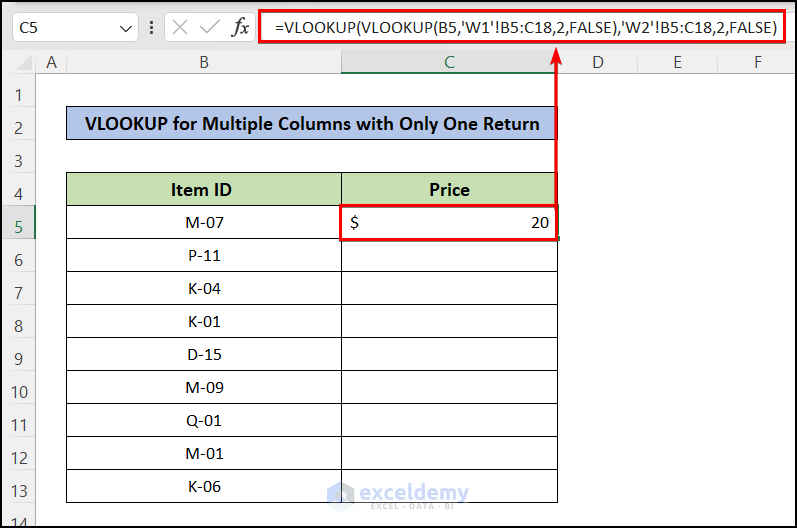The height and width of the screenshot is (528, 797).
Task: Select the empty Price cell beside P-11
Action: pos(449,255)
